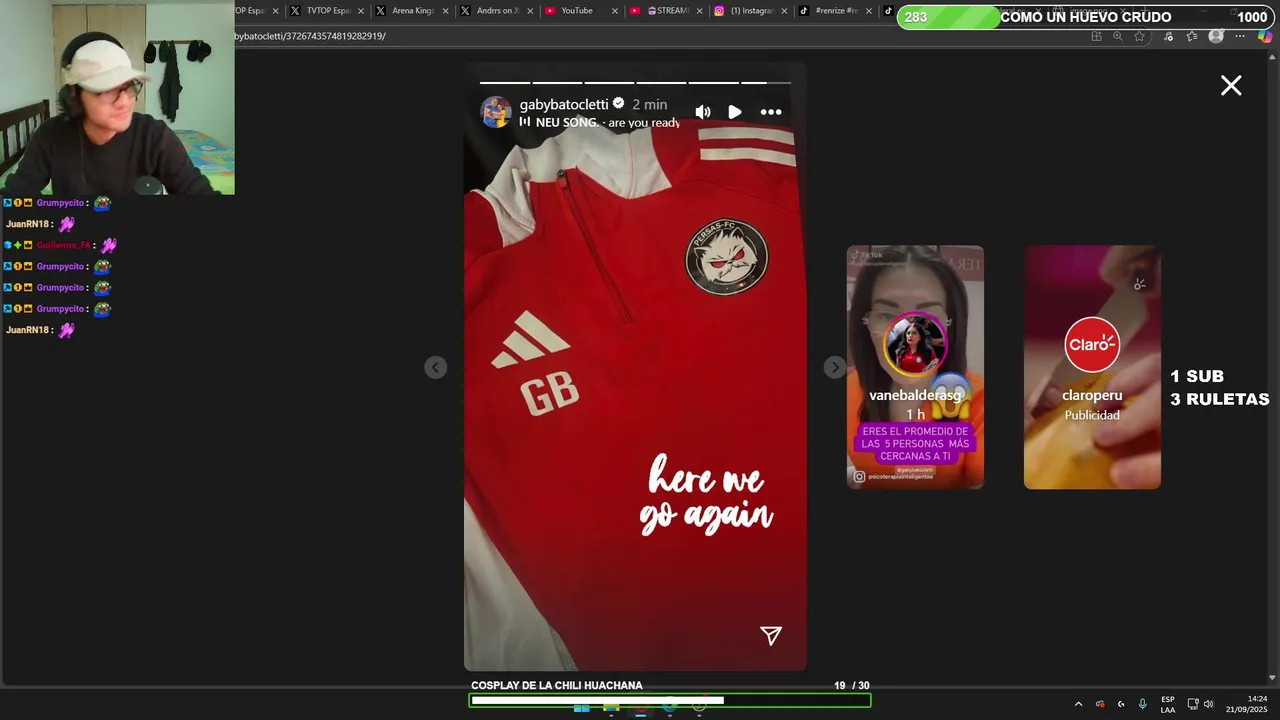Open the vanebalderasg story preview
1280x720 pixels.
pos(915,367)
